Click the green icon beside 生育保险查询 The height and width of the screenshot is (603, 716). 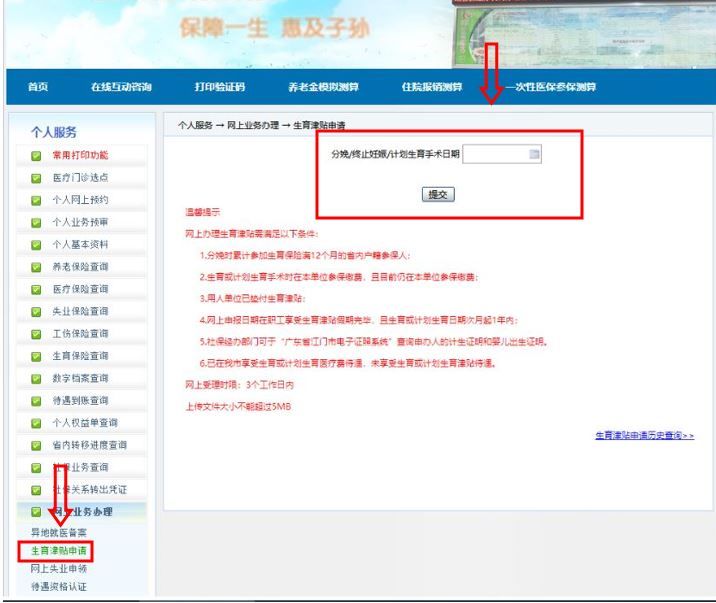click(x=36, y=356)
